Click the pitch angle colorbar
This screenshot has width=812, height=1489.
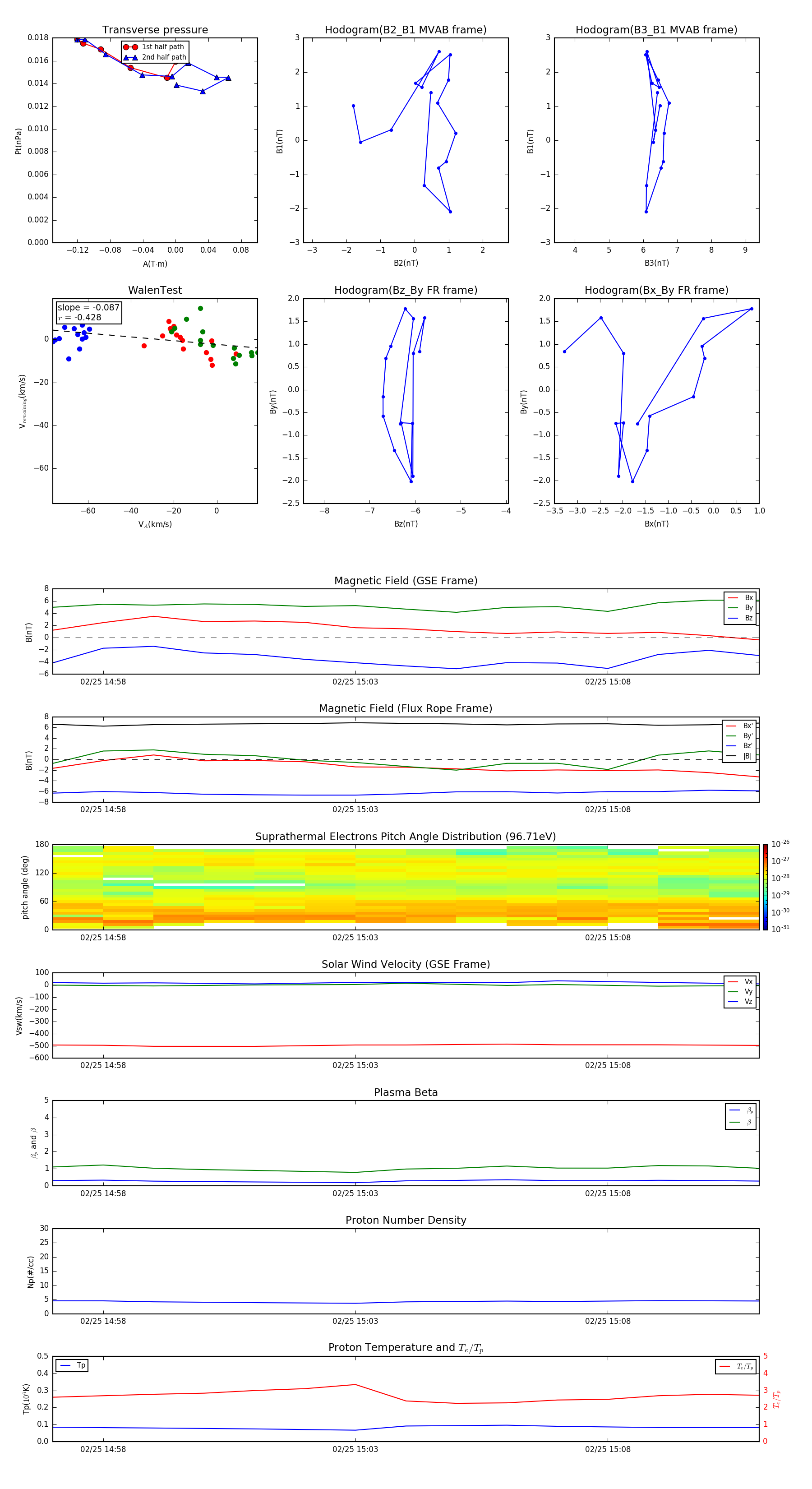(765, 887)
